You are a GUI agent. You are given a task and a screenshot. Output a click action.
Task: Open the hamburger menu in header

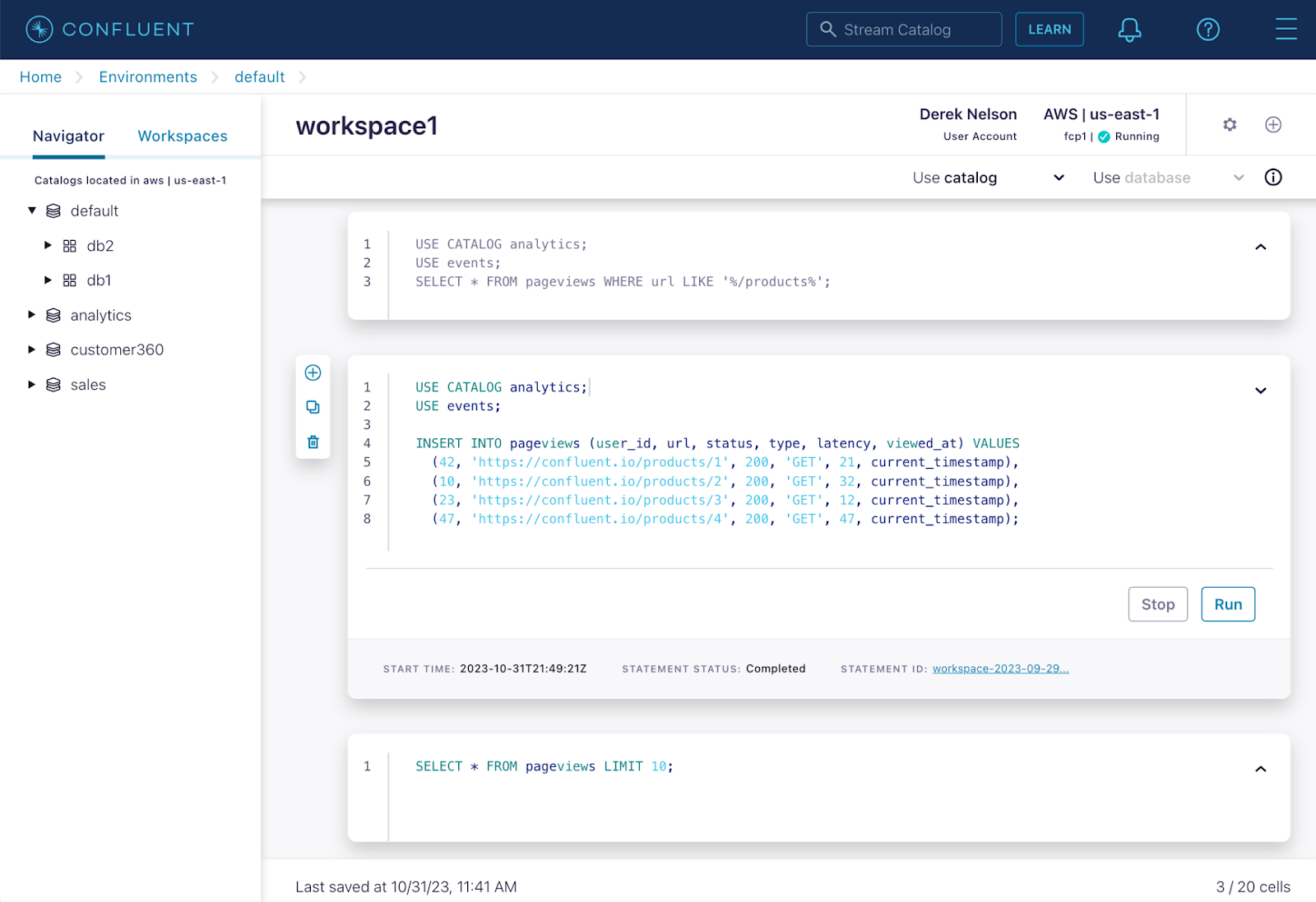point(1286,30)
